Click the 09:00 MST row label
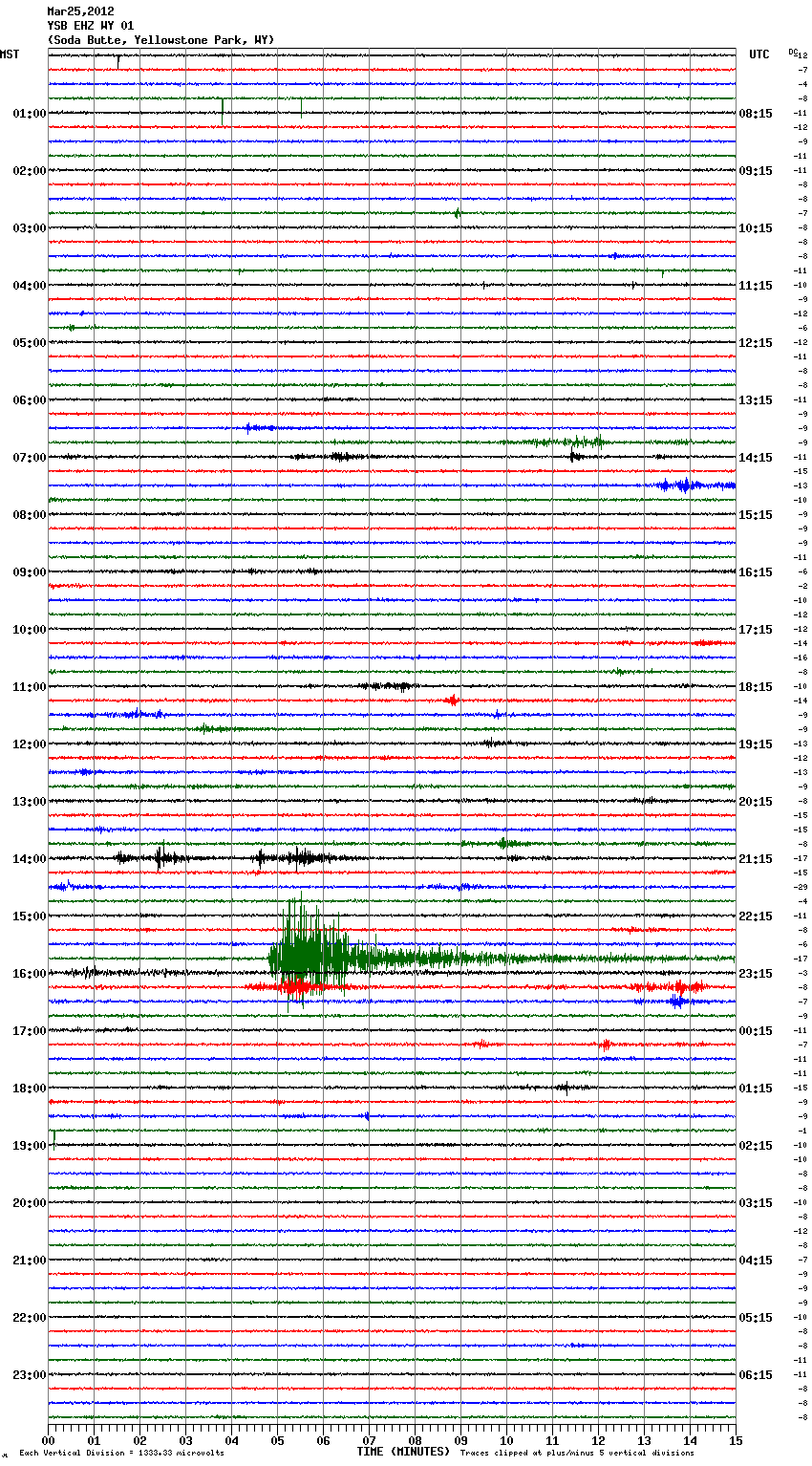The height and width of the screenshot is (1466, 812). 30,572
